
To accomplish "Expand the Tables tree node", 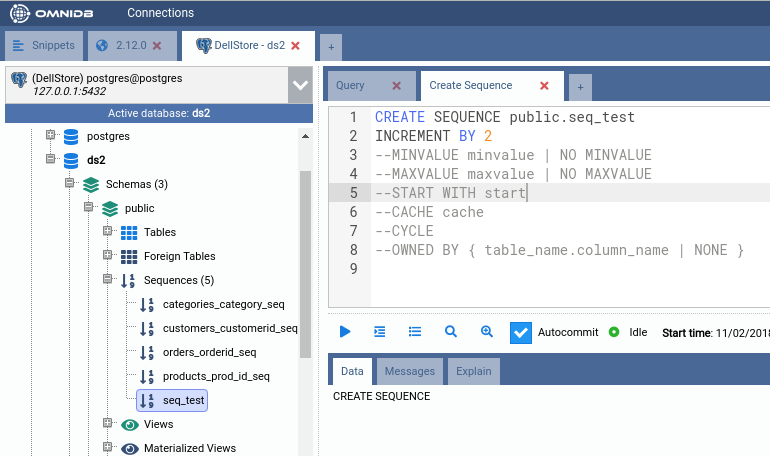I will coord(108,232).
